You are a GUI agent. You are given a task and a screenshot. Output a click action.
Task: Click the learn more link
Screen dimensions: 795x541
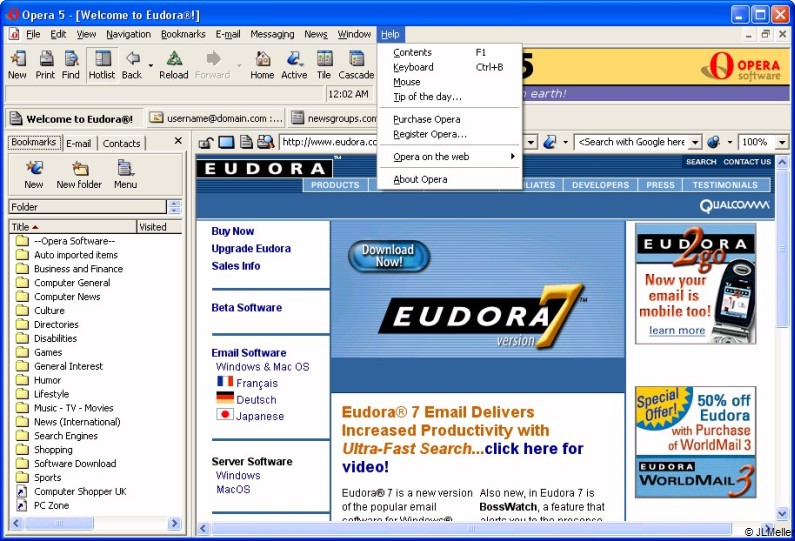coord(677,331)
